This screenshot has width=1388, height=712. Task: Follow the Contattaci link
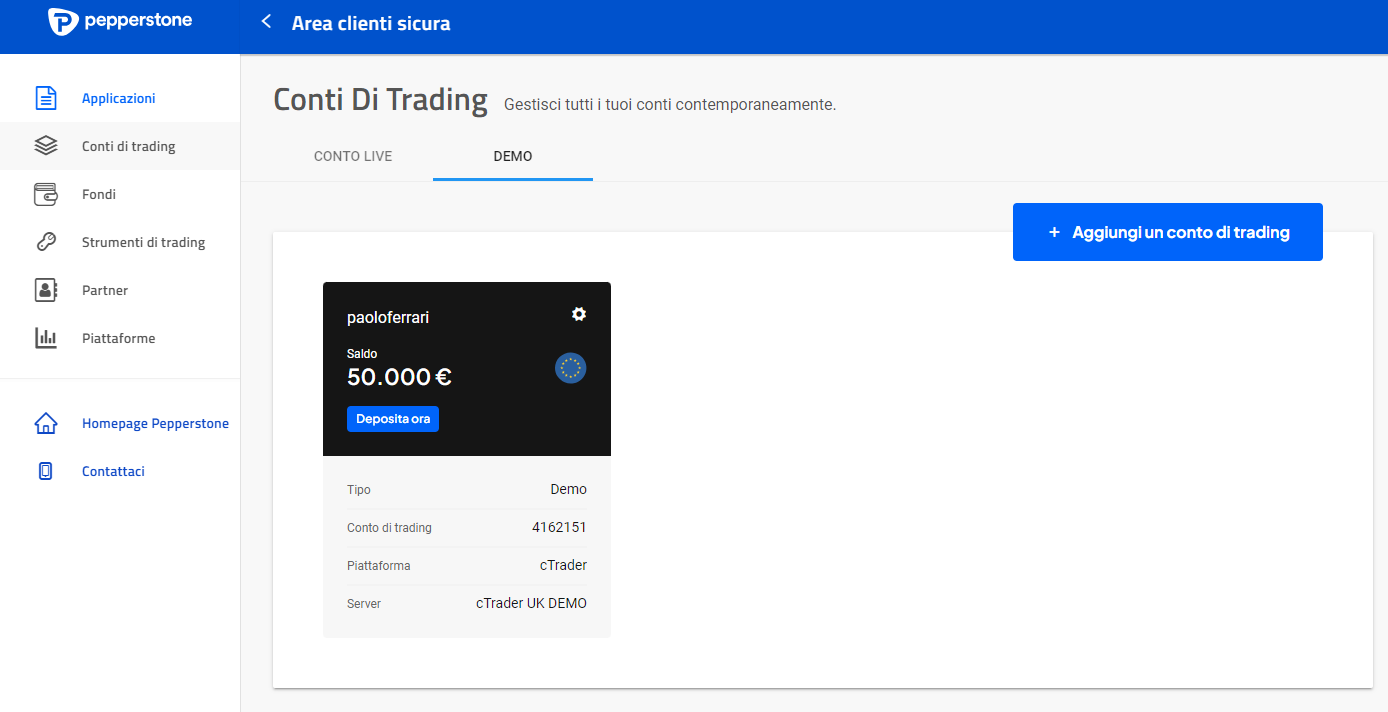click(113, 471)
